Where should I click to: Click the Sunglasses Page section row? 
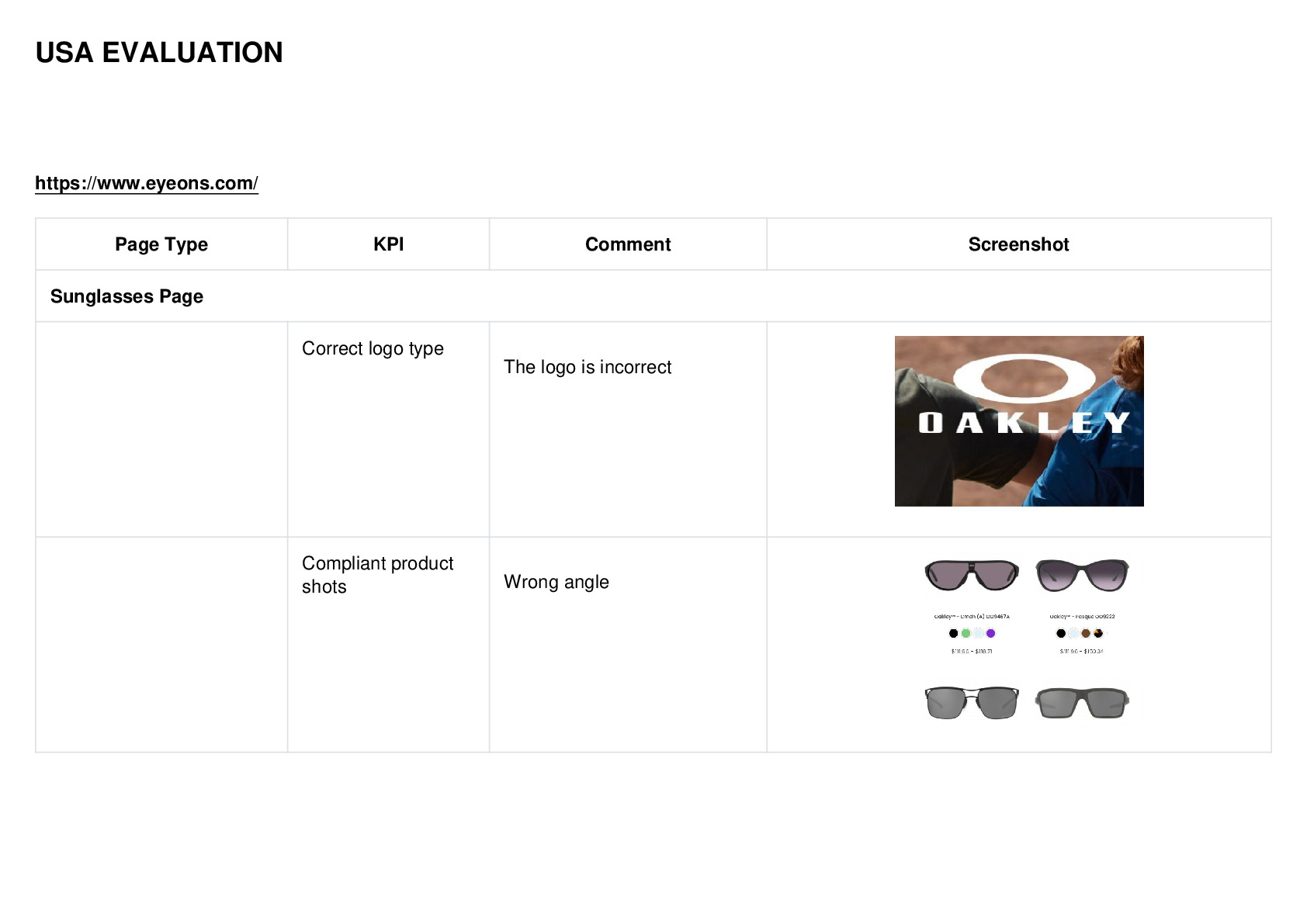(x=653, y=296)
